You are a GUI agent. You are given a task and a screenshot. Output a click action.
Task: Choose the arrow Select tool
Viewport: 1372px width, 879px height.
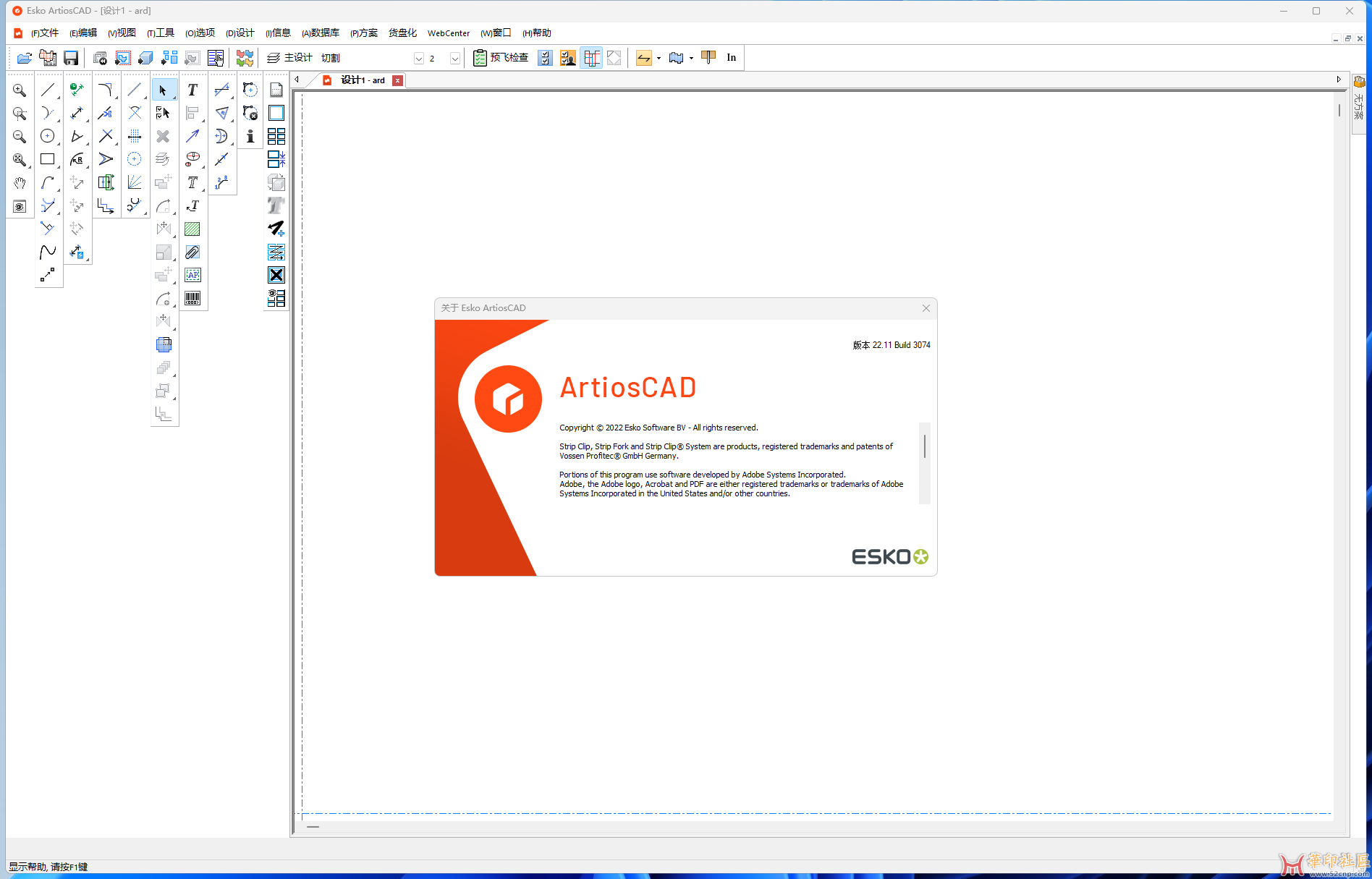164,90
